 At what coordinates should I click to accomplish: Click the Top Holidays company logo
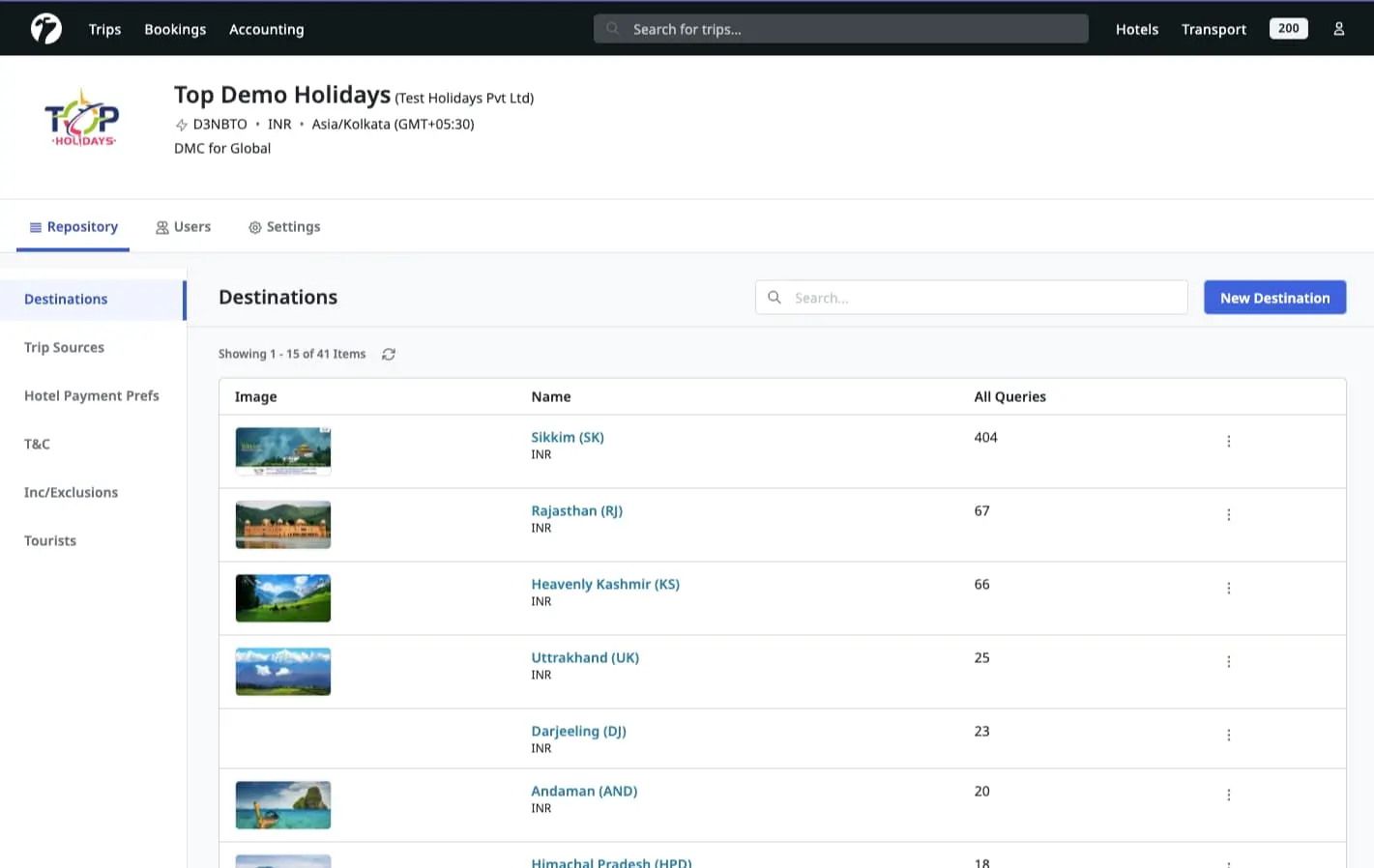81,118
